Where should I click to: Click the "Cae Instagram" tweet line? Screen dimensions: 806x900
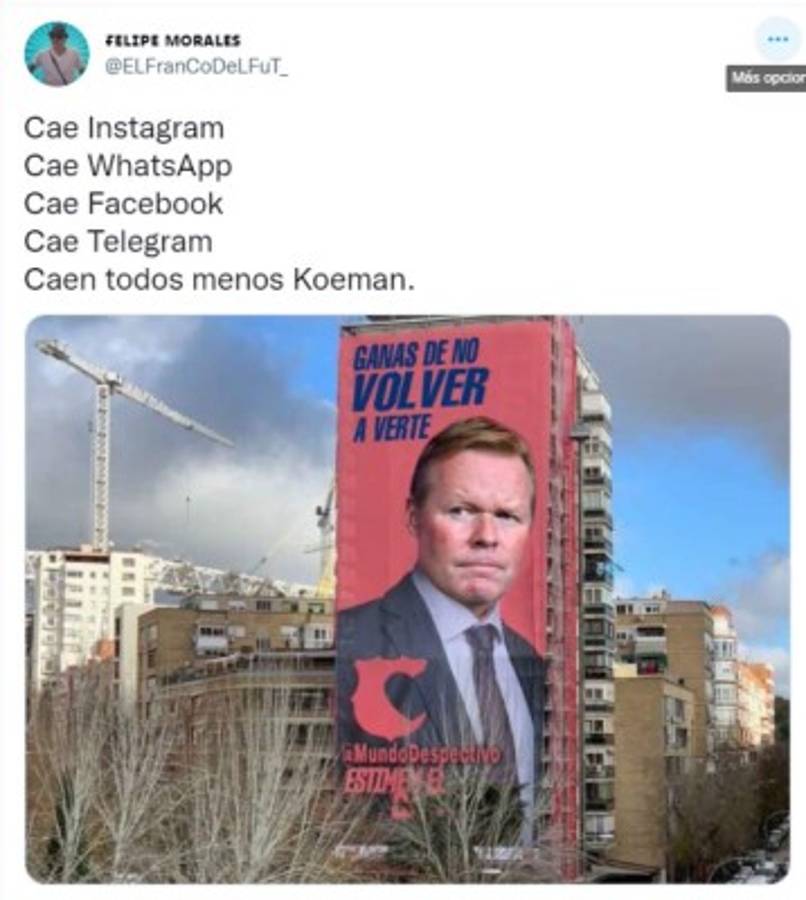pos(124,127)
